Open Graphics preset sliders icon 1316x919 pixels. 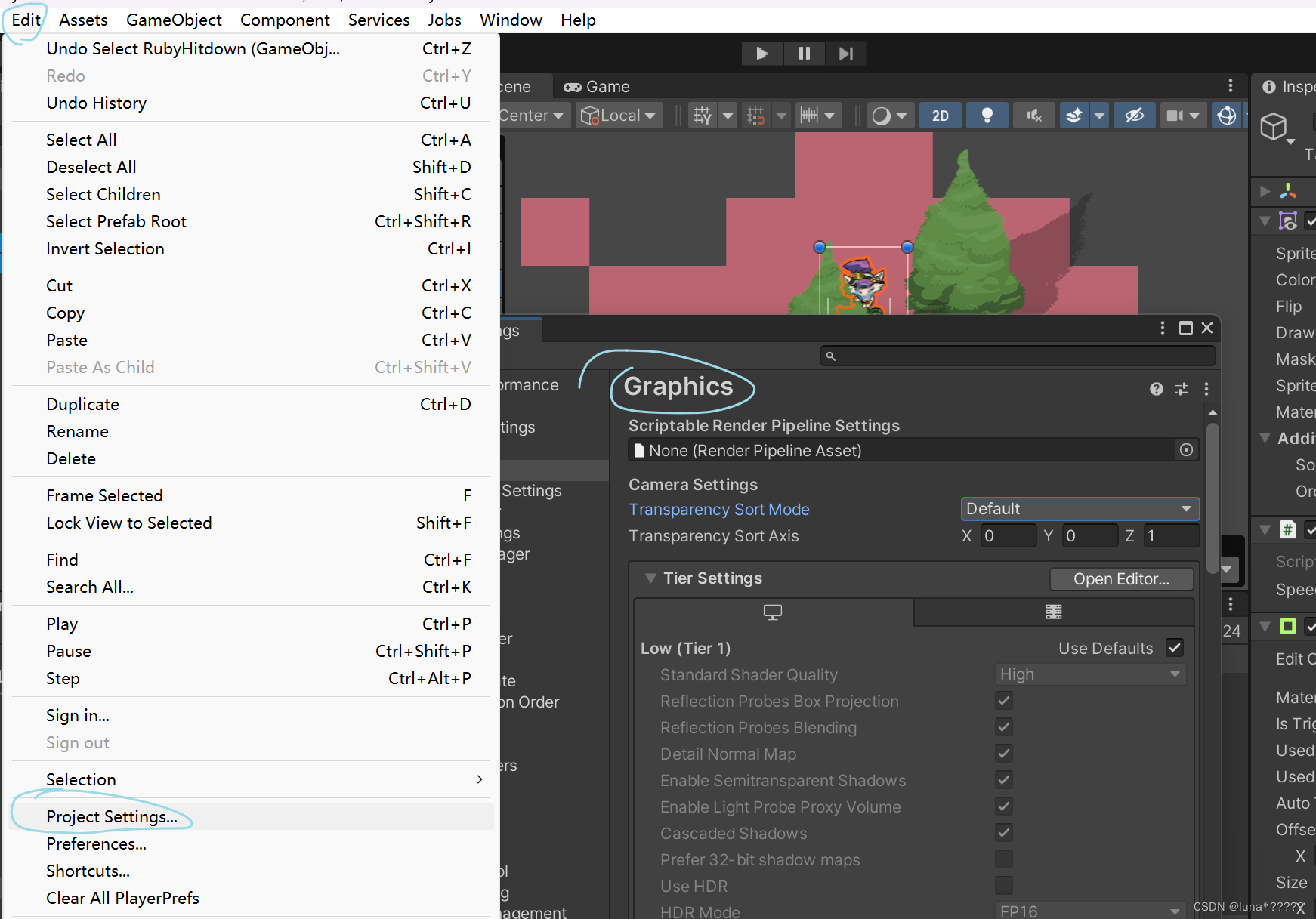point(1182,389)
